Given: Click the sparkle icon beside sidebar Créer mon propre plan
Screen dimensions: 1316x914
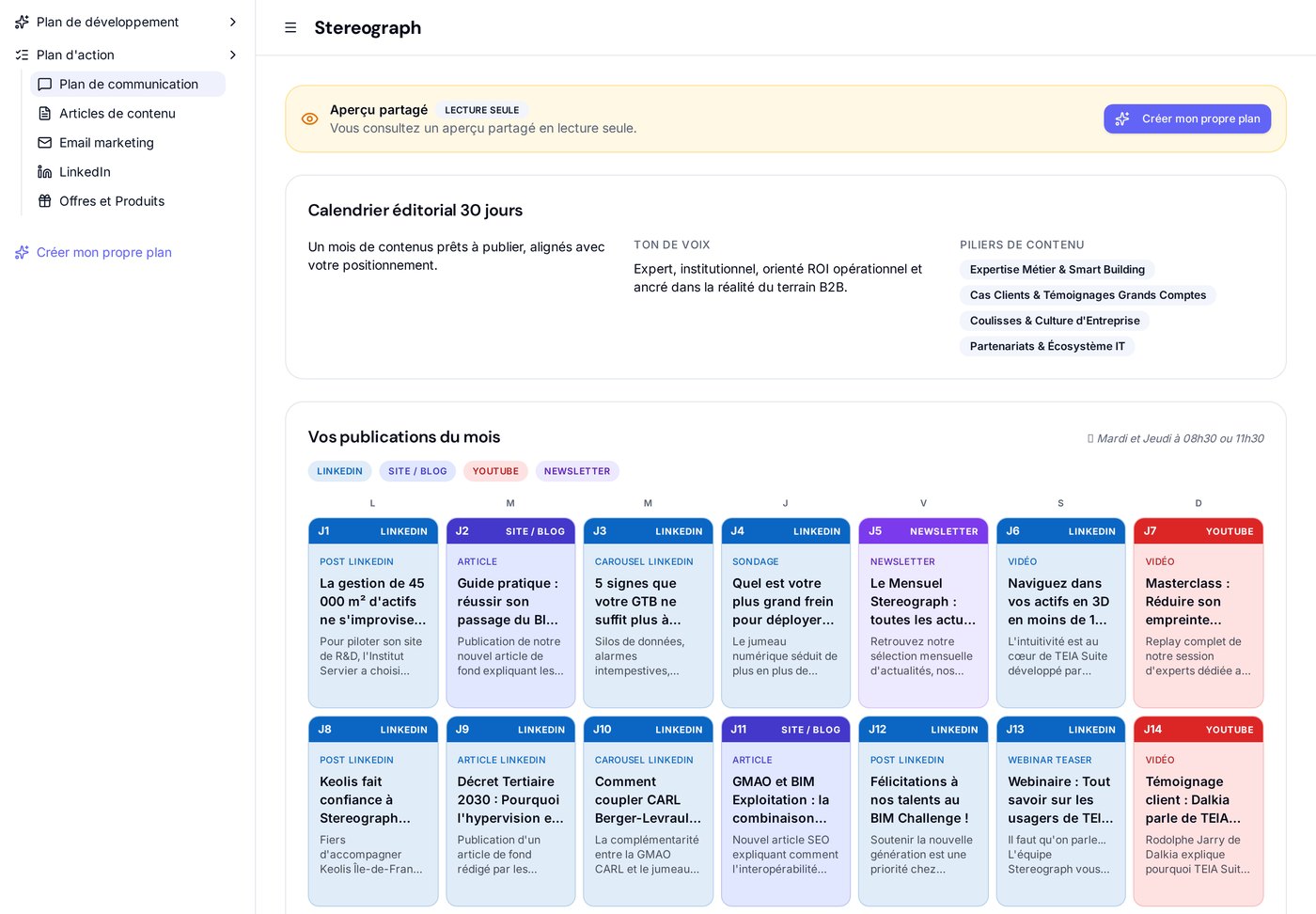Looking at the screenshot, I should tap(23, 252).
